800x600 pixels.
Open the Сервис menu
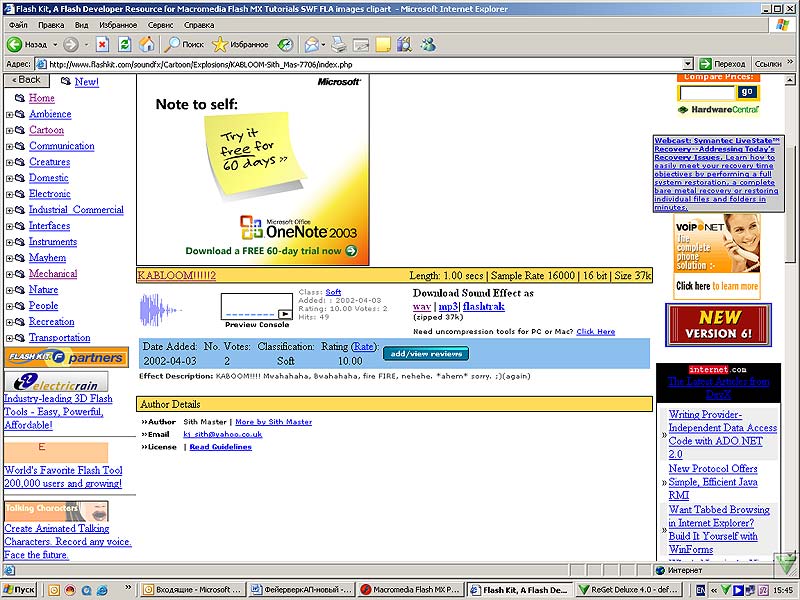pos(160,24)
